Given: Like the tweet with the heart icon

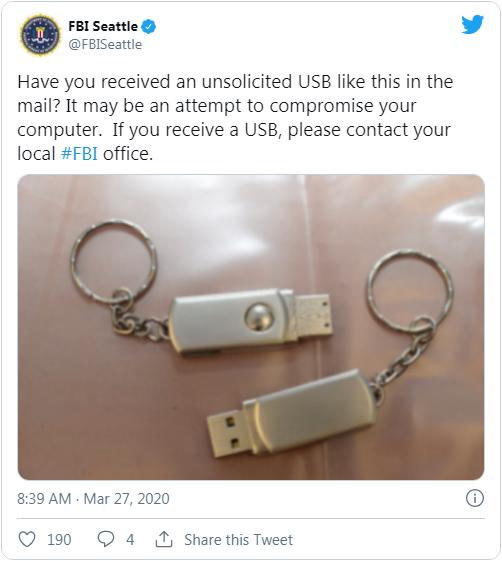Looking at the screenshot, I should pyautogui.click(x=27, y=539).
